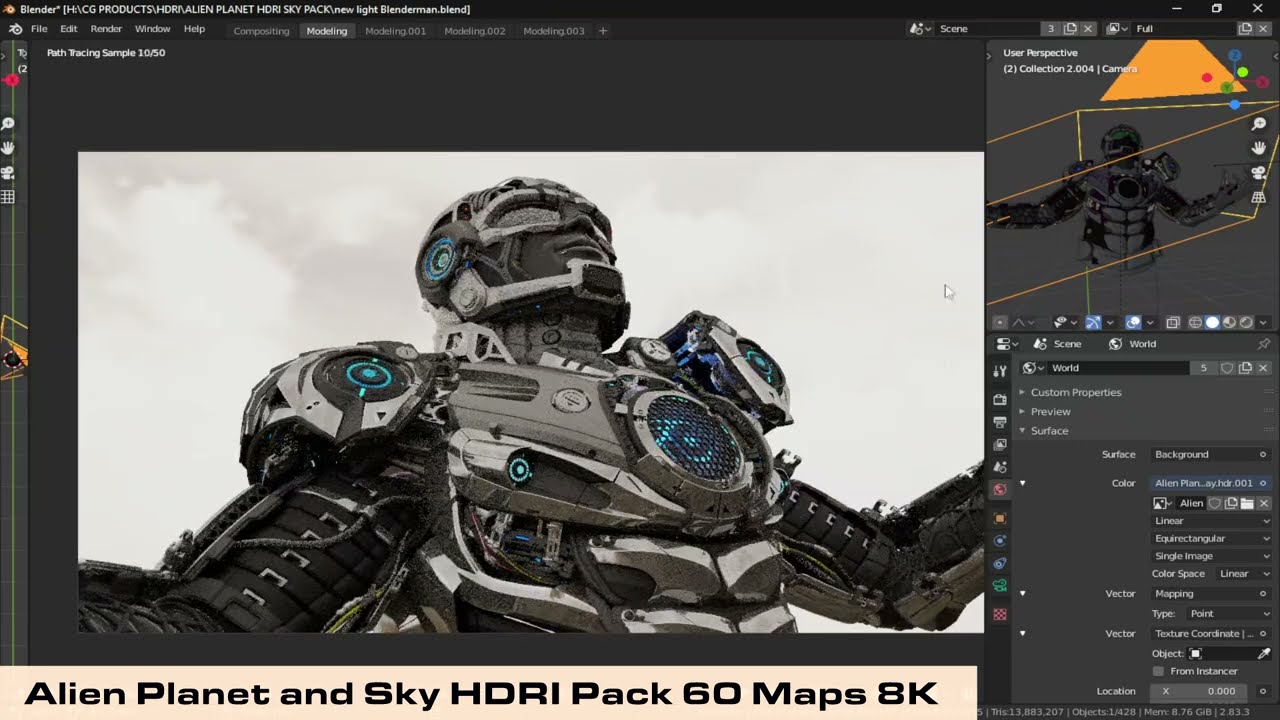
Task: Switch to solid viewport shading
Action: [1212, 322]
